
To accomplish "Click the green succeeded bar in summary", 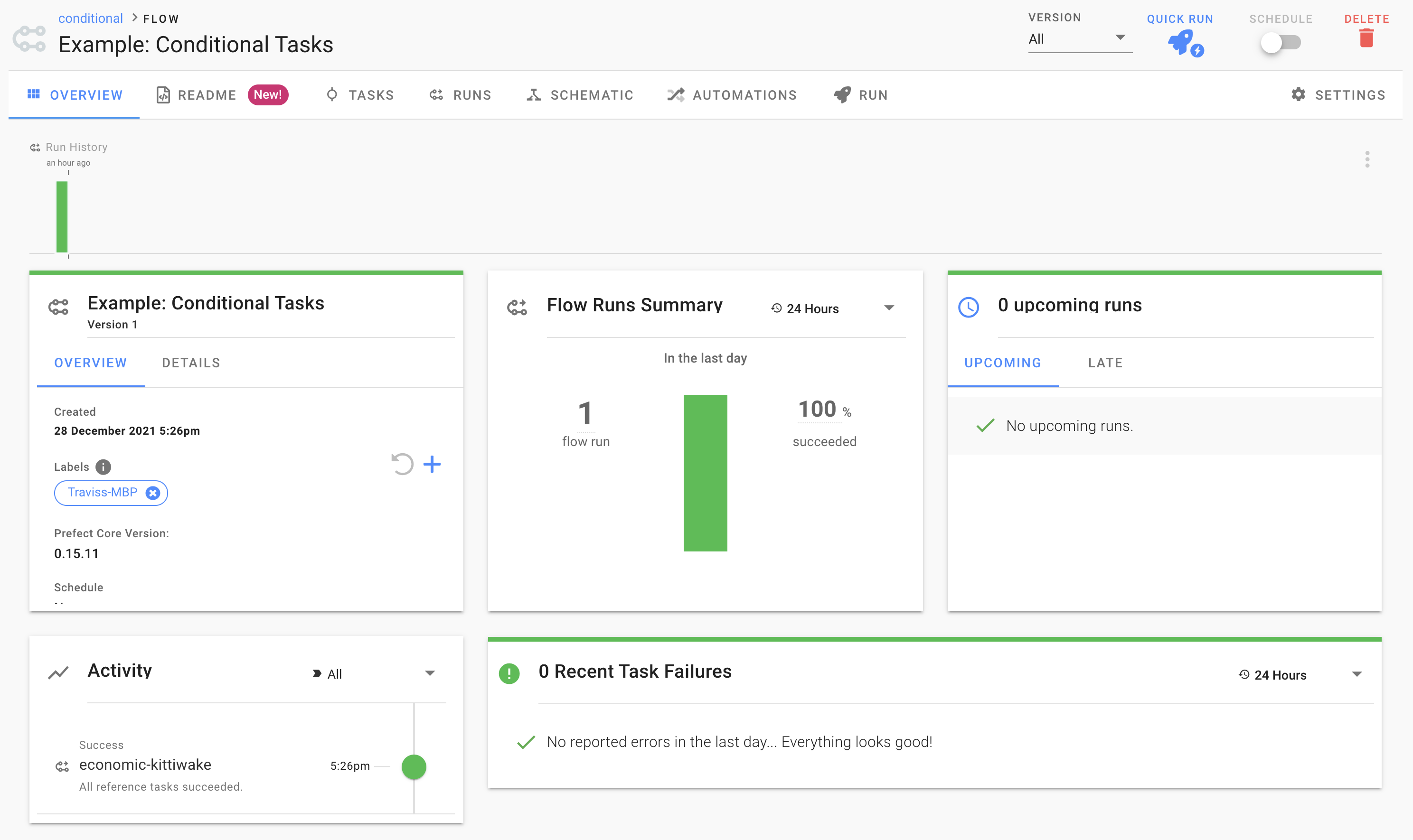I will click(x=705, y=473).
